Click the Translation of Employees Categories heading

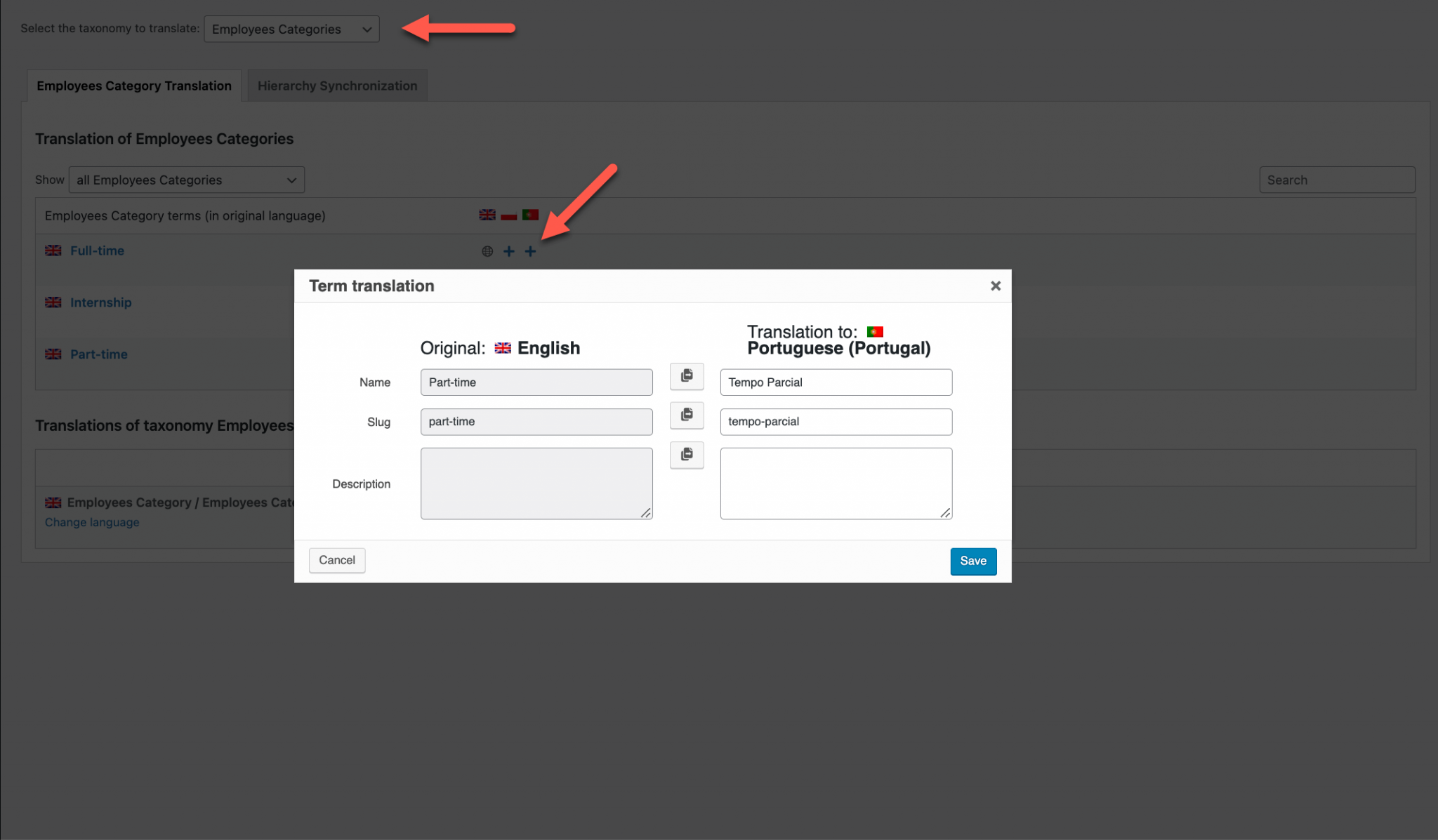click(164, 139)
